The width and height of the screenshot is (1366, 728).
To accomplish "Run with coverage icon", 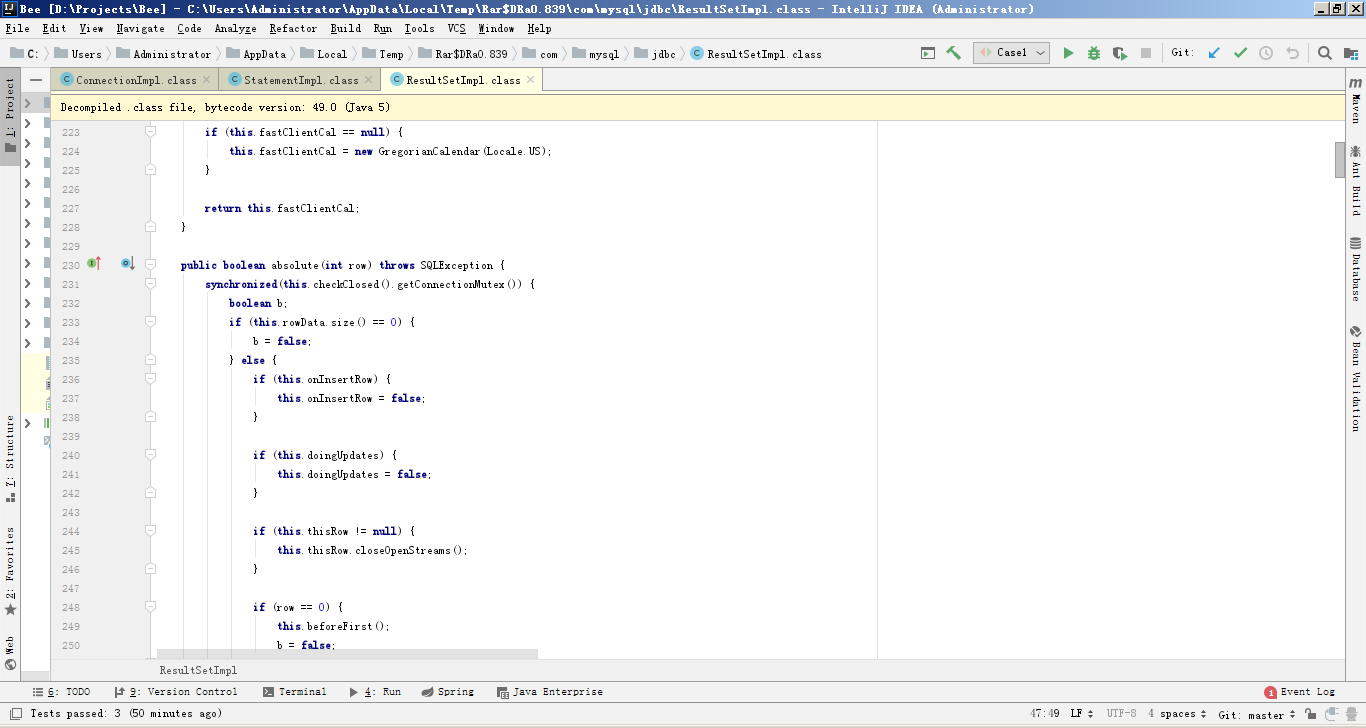I will [1120, 53].
